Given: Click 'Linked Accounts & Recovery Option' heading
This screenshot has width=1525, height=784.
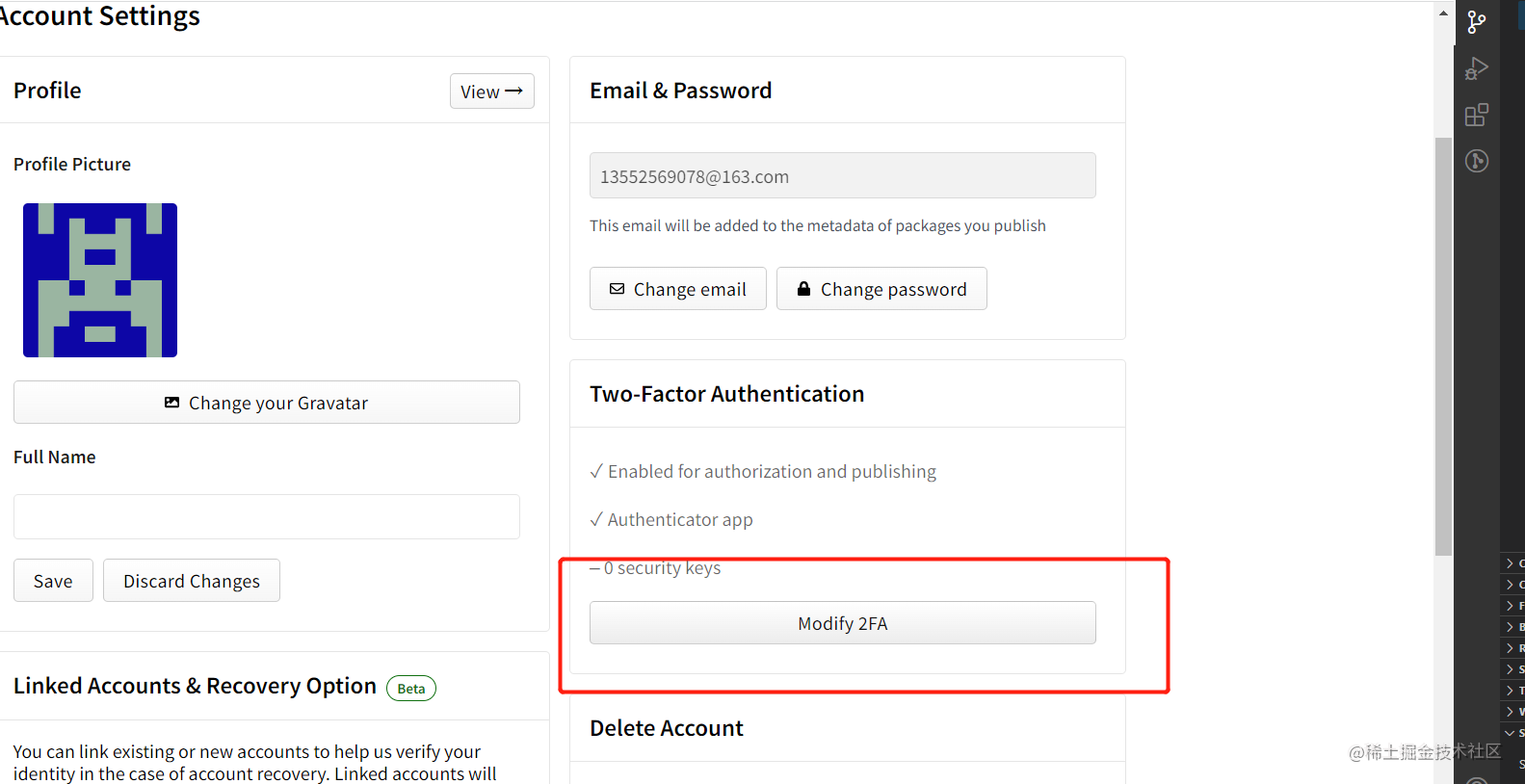Looking at the screenshot, I should click(195, 686).
